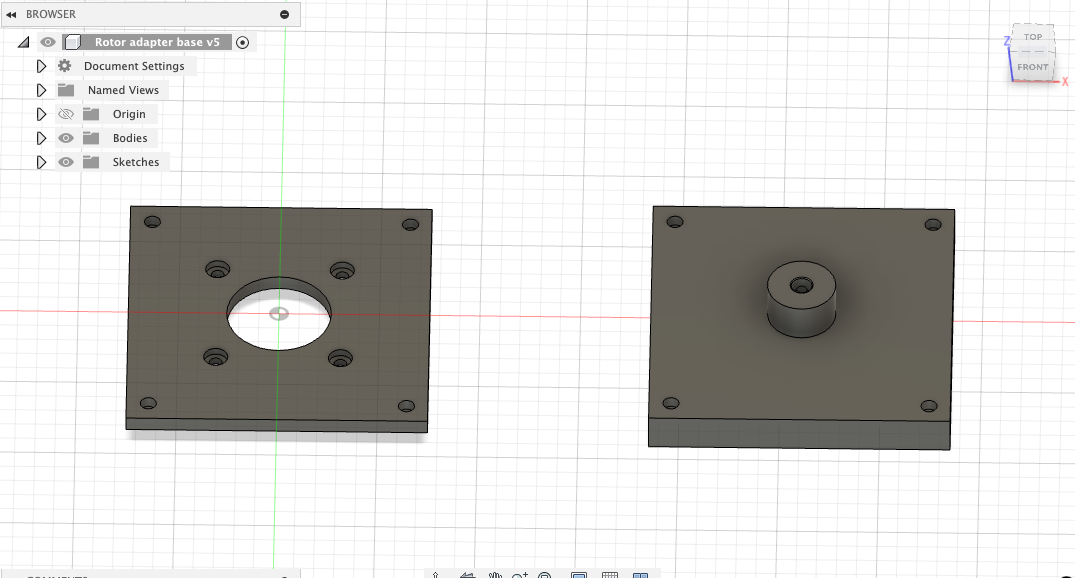
Task: Open Grid and Snaps icon in navigation bar
Action: 609,575
